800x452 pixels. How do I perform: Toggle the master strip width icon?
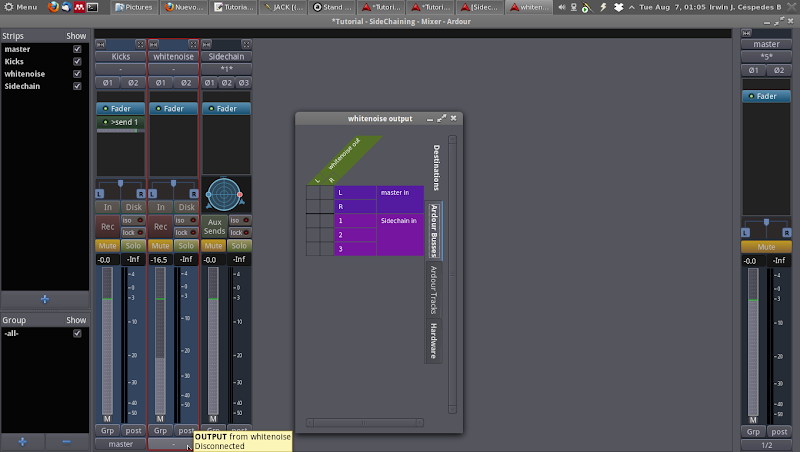click(746, 33)
